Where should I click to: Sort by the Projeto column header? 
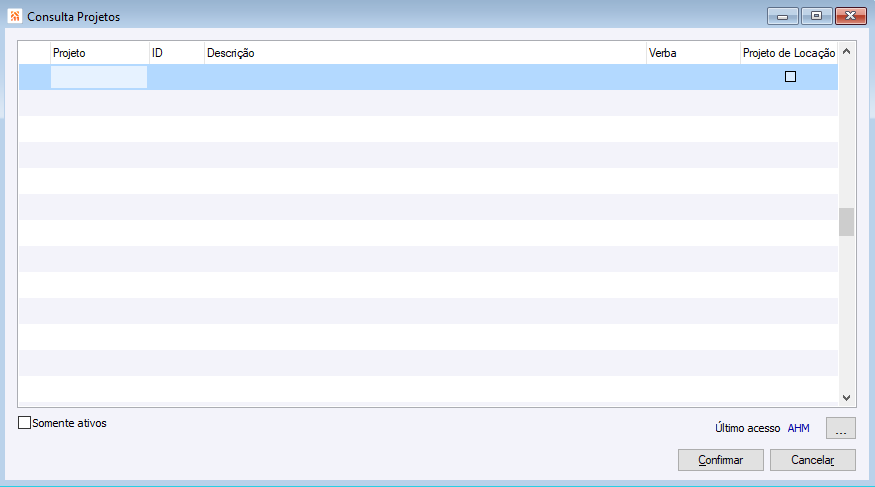tap(100, 53)
